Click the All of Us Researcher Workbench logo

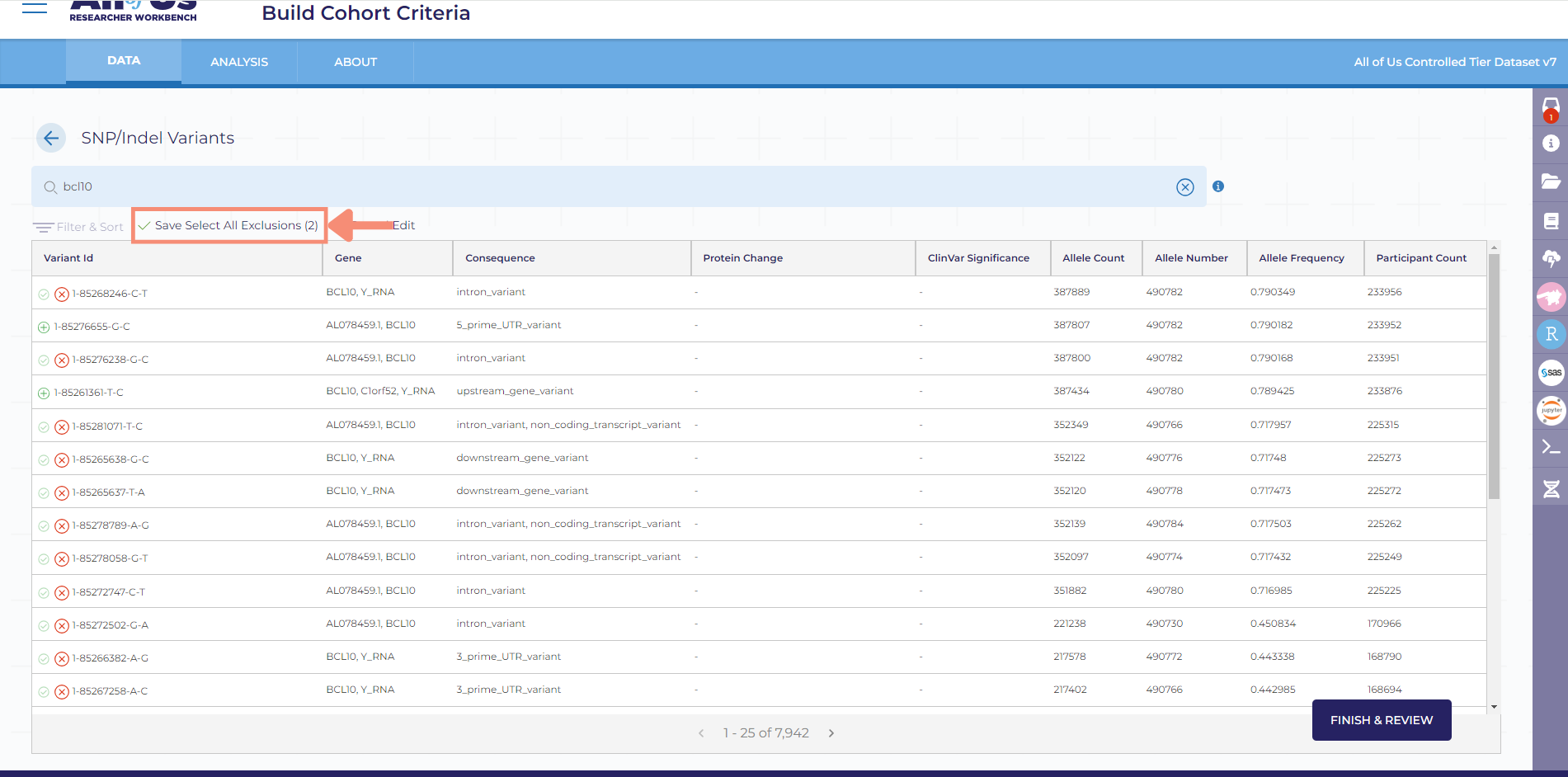[x=134, y=11]
